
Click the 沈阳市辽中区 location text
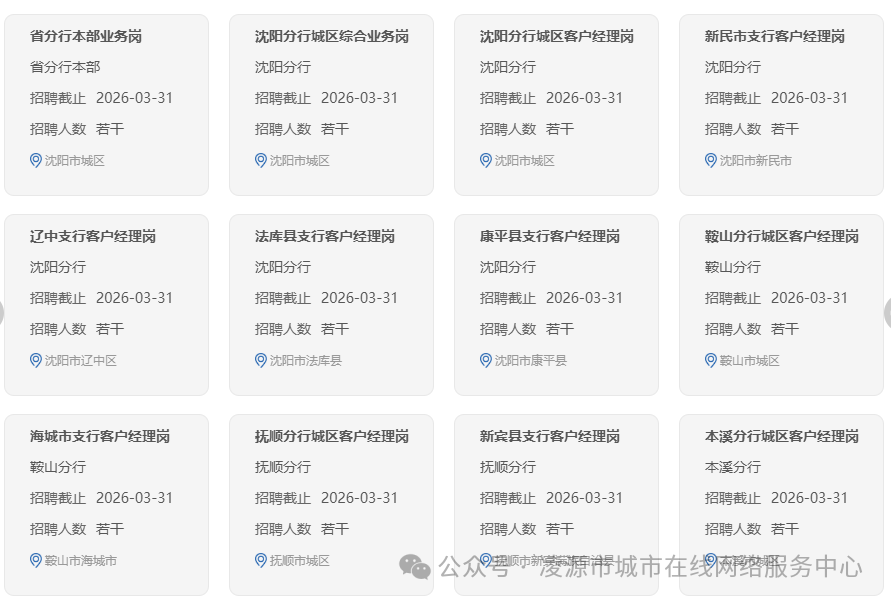(81, 360)
